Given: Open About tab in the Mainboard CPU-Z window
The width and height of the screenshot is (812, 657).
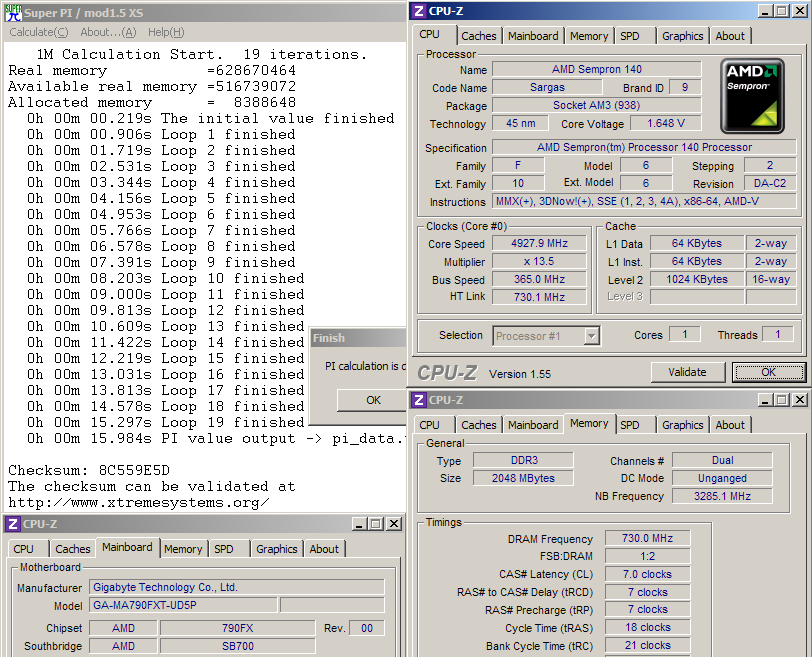Looking at the screenshot, I should [x=324, y=549].
